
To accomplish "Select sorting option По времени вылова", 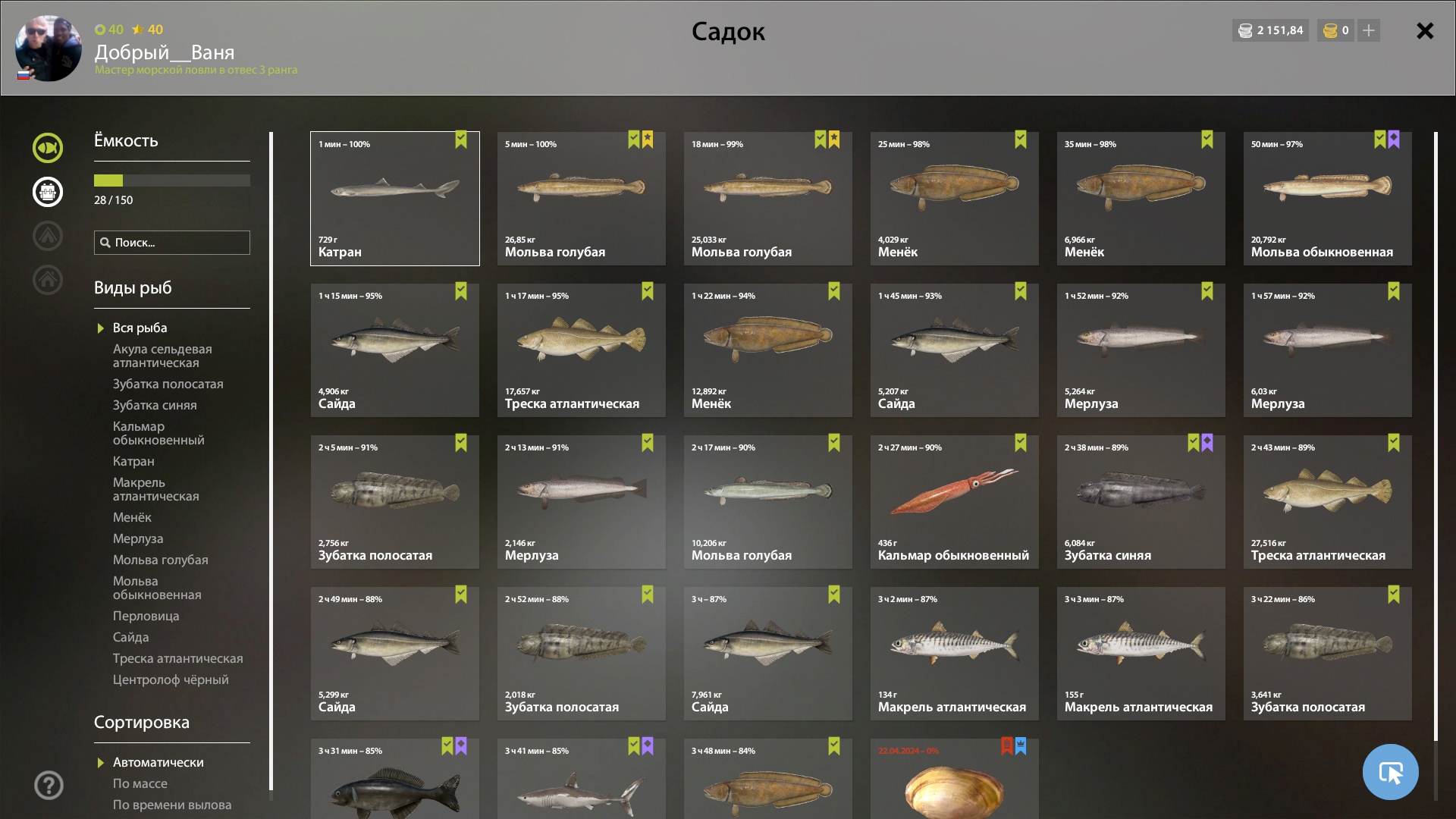I will [x=172, y=805].
